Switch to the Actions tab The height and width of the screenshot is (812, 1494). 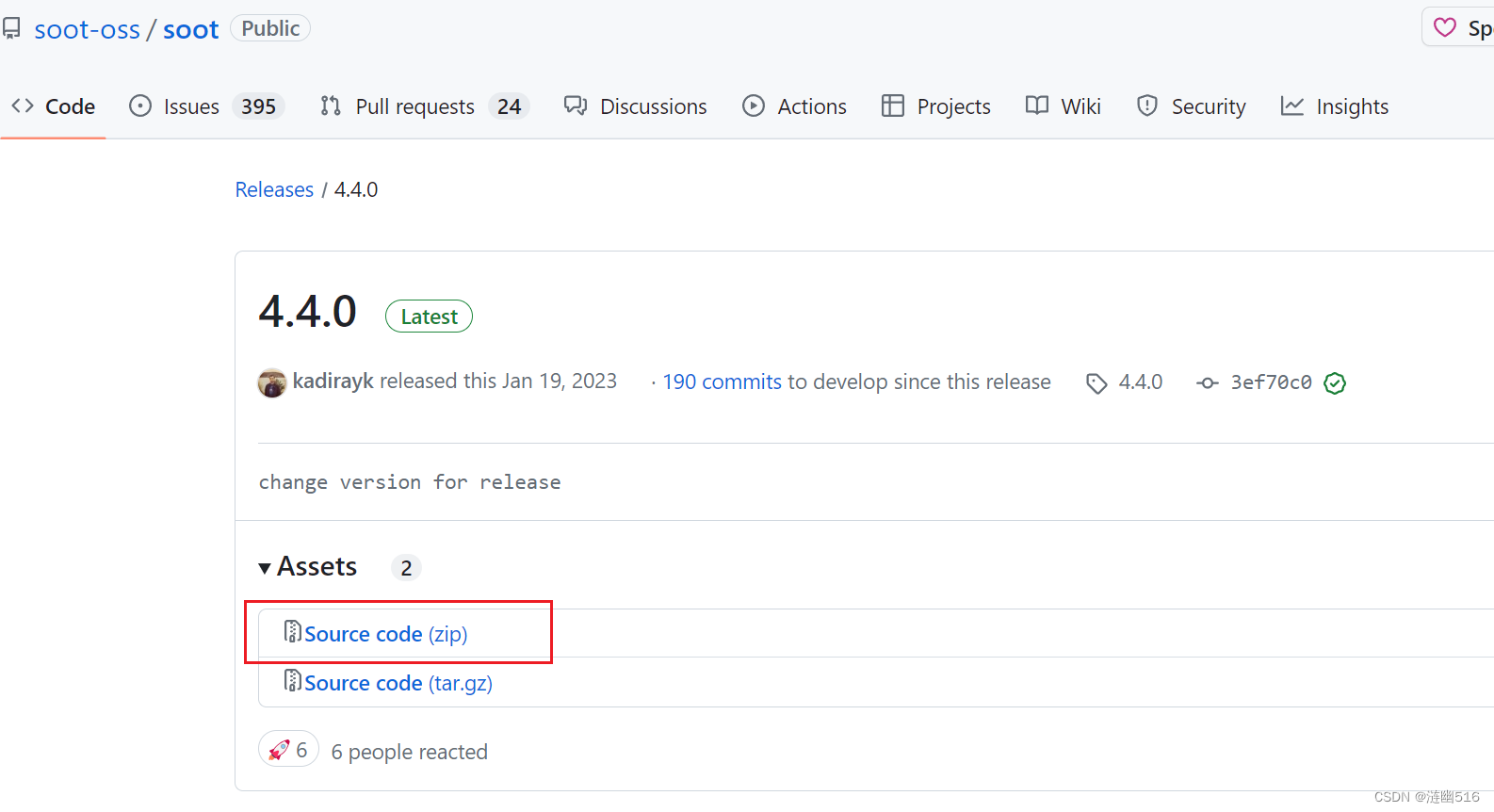point(794,106)
